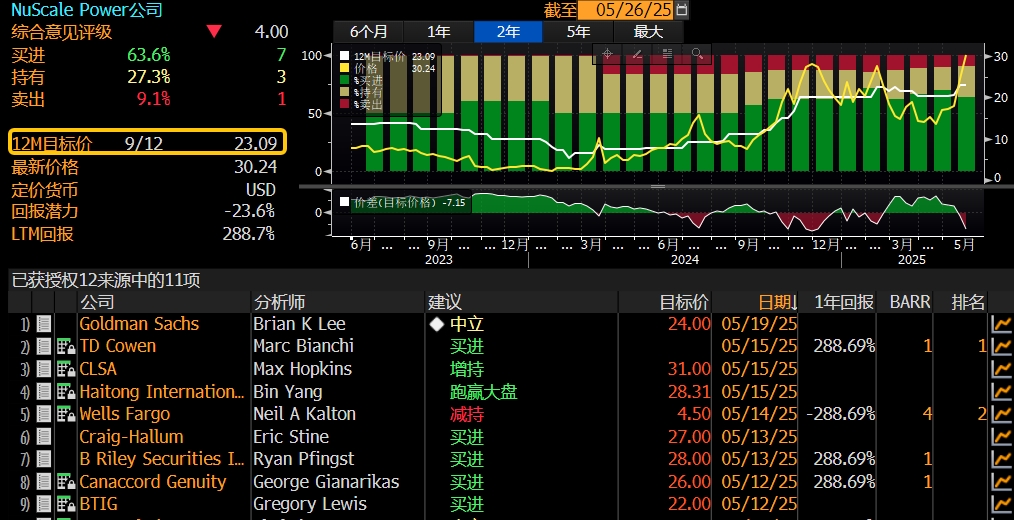Switch chart range to 5年
The height and width of the screenshot is (520, 1014).
[x=578, y=32]
